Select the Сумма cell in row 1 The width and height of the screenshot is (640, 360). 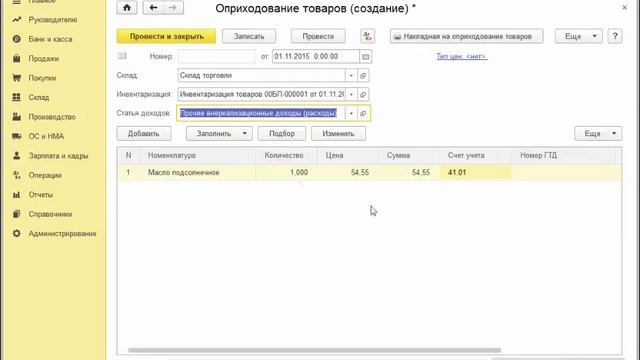coord(409,173)
